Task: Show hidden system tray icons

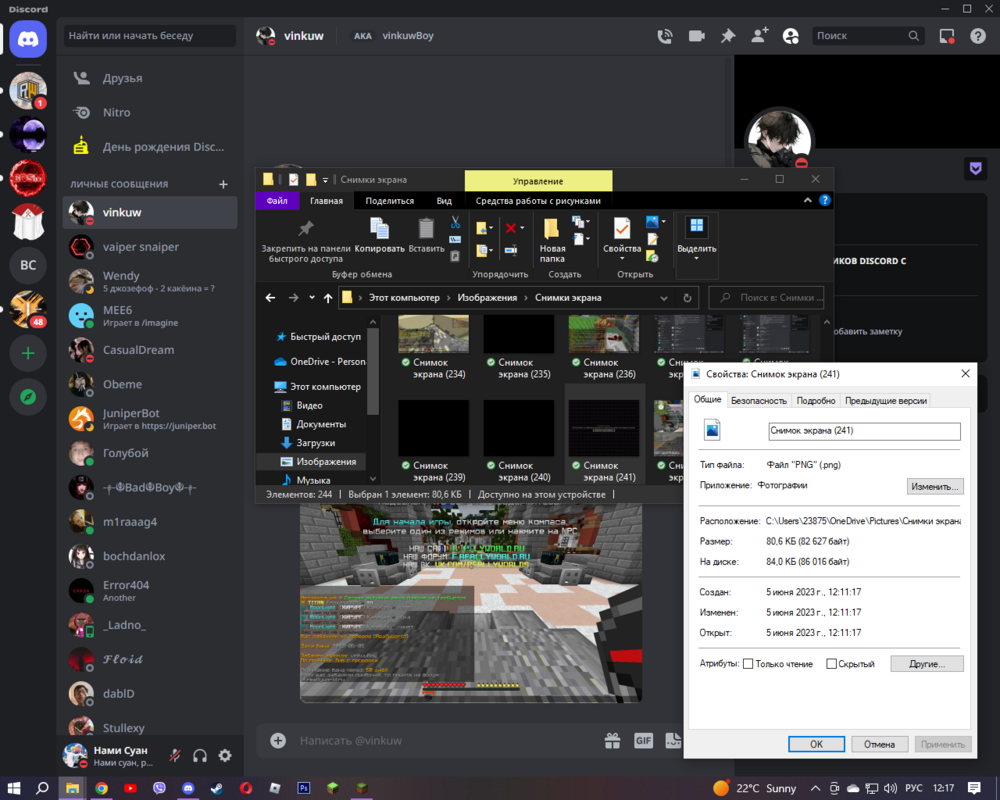Action: click(x=815, y=788)
